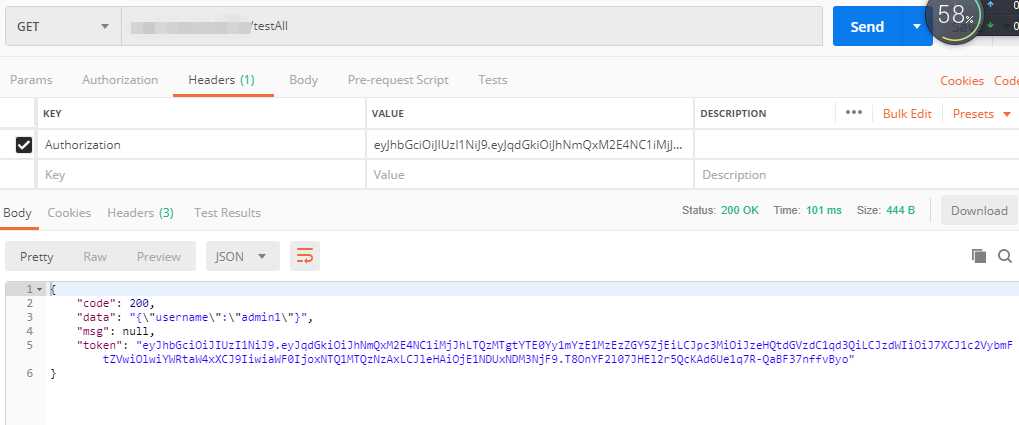Open the response Cookies tab

[69, 212]
